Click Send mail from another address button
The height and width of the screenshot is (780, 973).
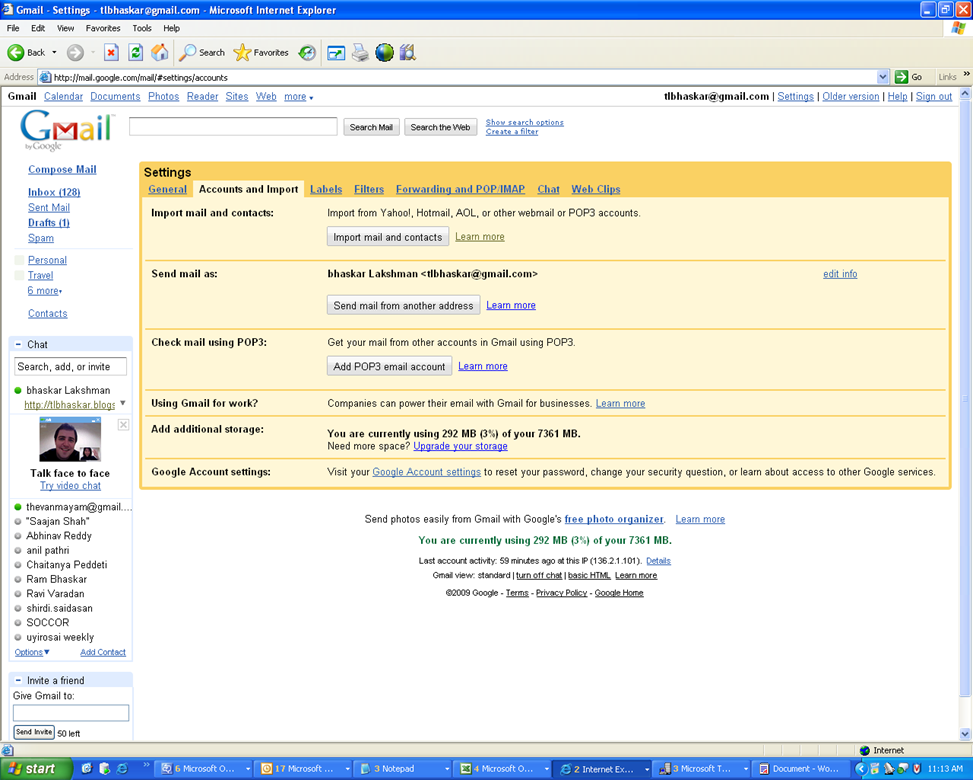[x=403, y=305]
